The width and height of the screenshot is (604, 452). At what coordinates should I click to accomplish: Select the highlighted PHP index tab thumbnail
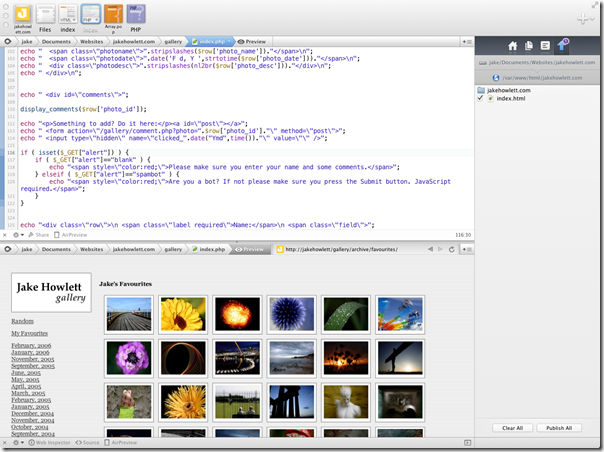coord(91,15)
